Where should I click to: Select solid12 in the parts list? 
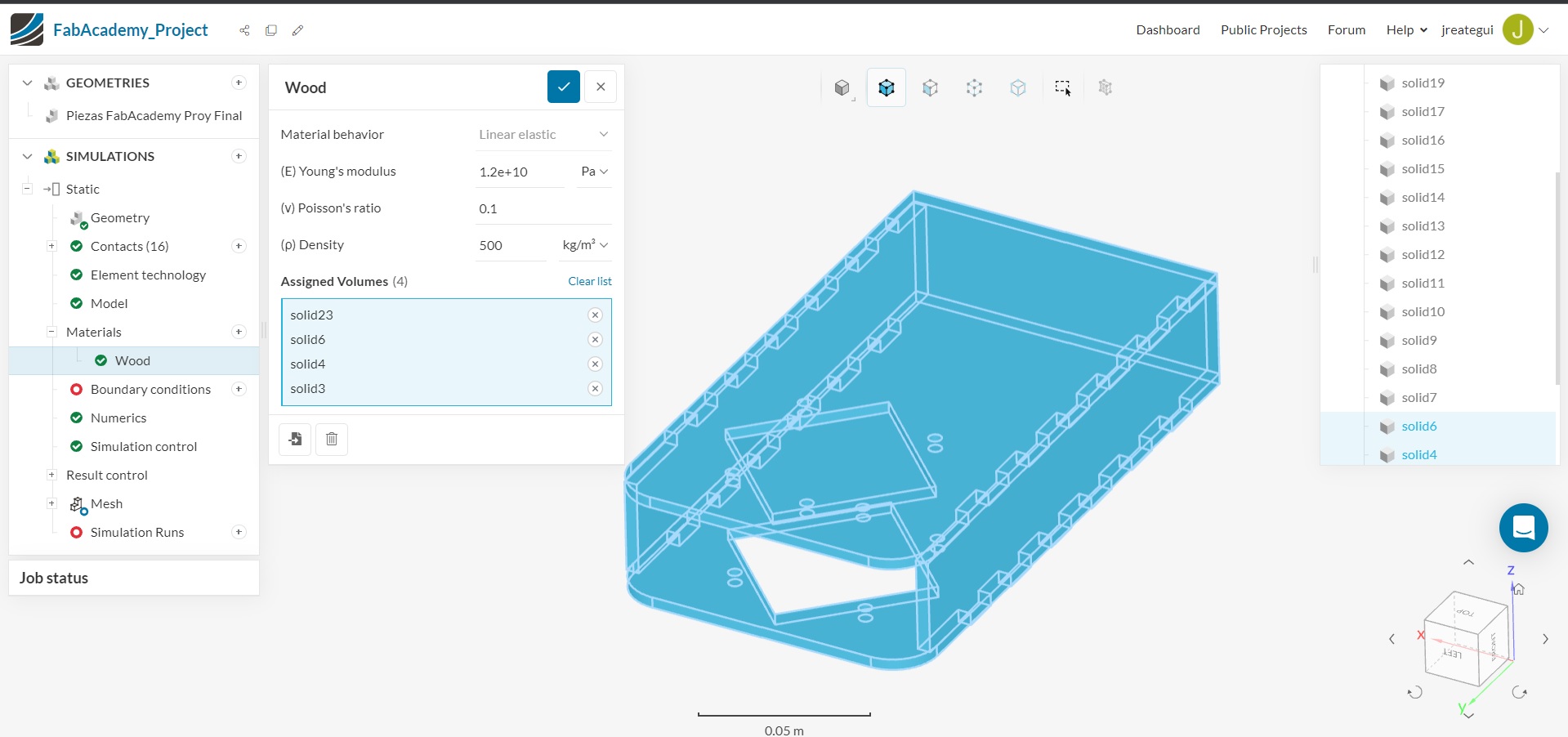1423,254
